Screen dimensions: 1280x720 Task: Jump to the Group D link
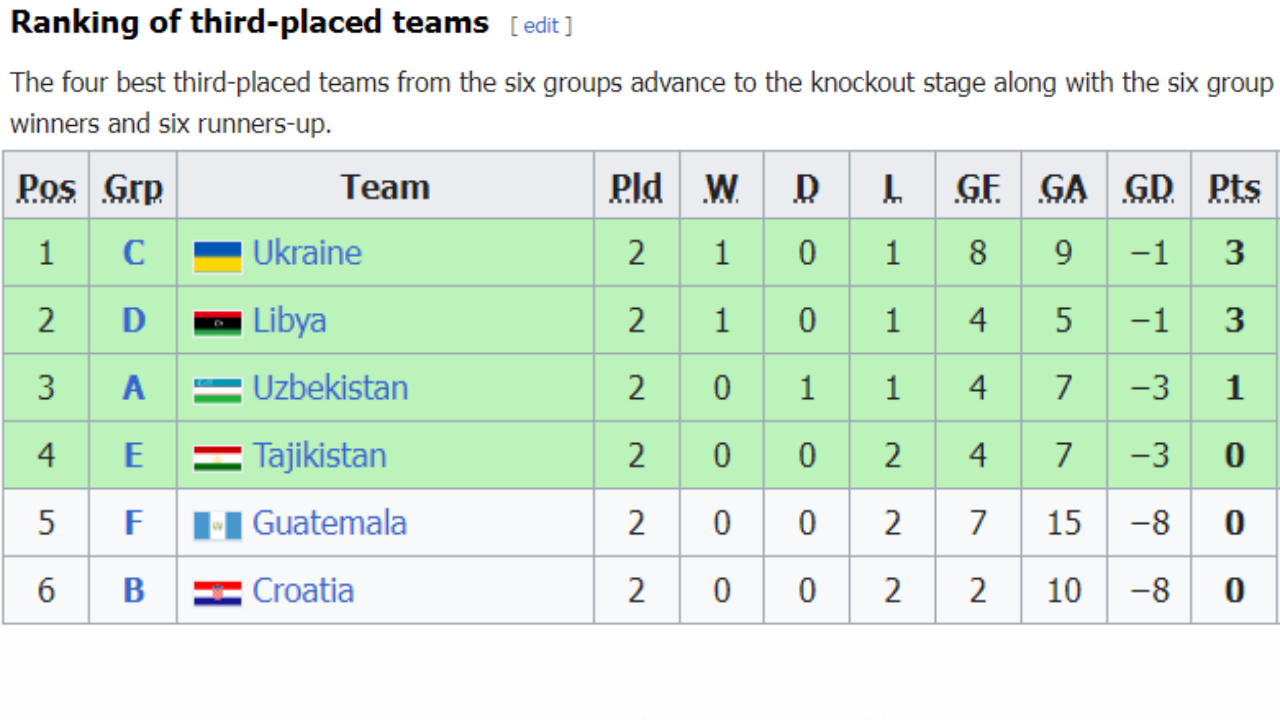click(x=133, y=321)
